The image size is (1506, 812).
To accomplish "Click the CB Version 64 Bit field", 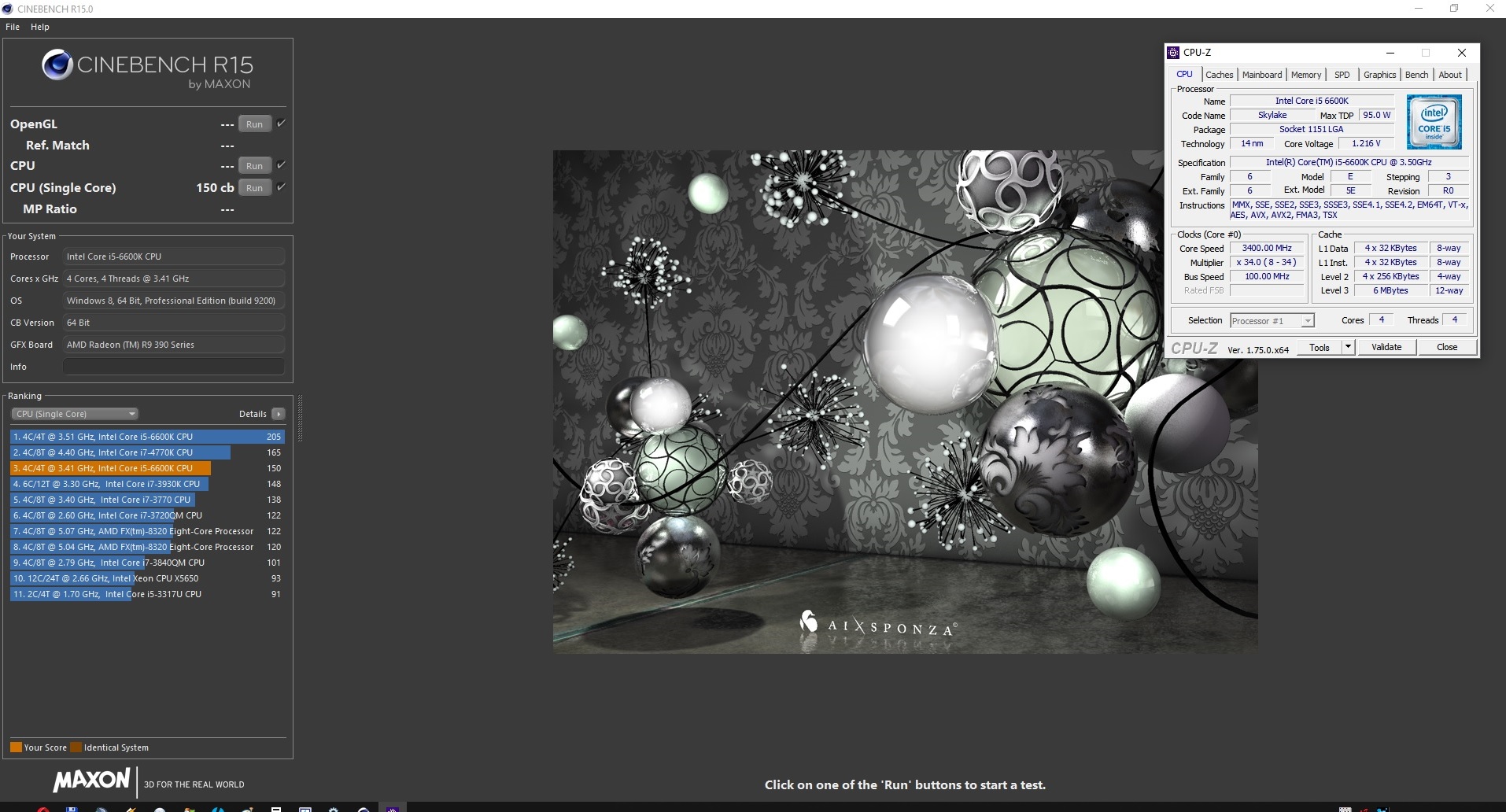I will pyautogui.click(x=174, y=323).
